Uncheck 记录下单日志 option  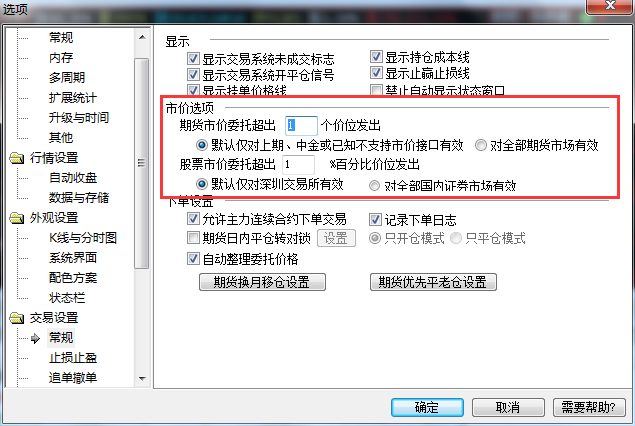(x=375, y=219)
